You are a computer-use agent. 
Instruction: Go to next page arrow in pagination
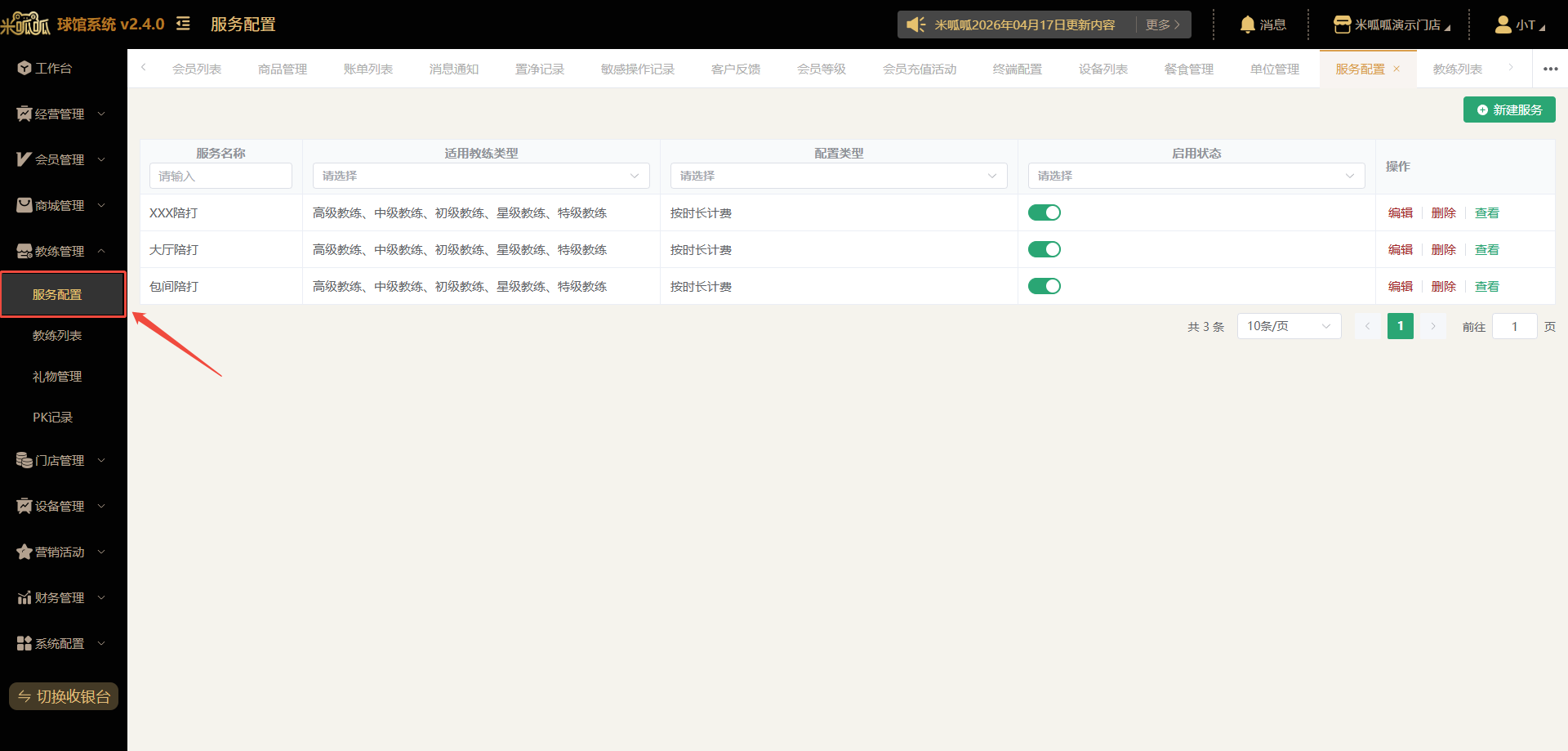pos(1432,326)
